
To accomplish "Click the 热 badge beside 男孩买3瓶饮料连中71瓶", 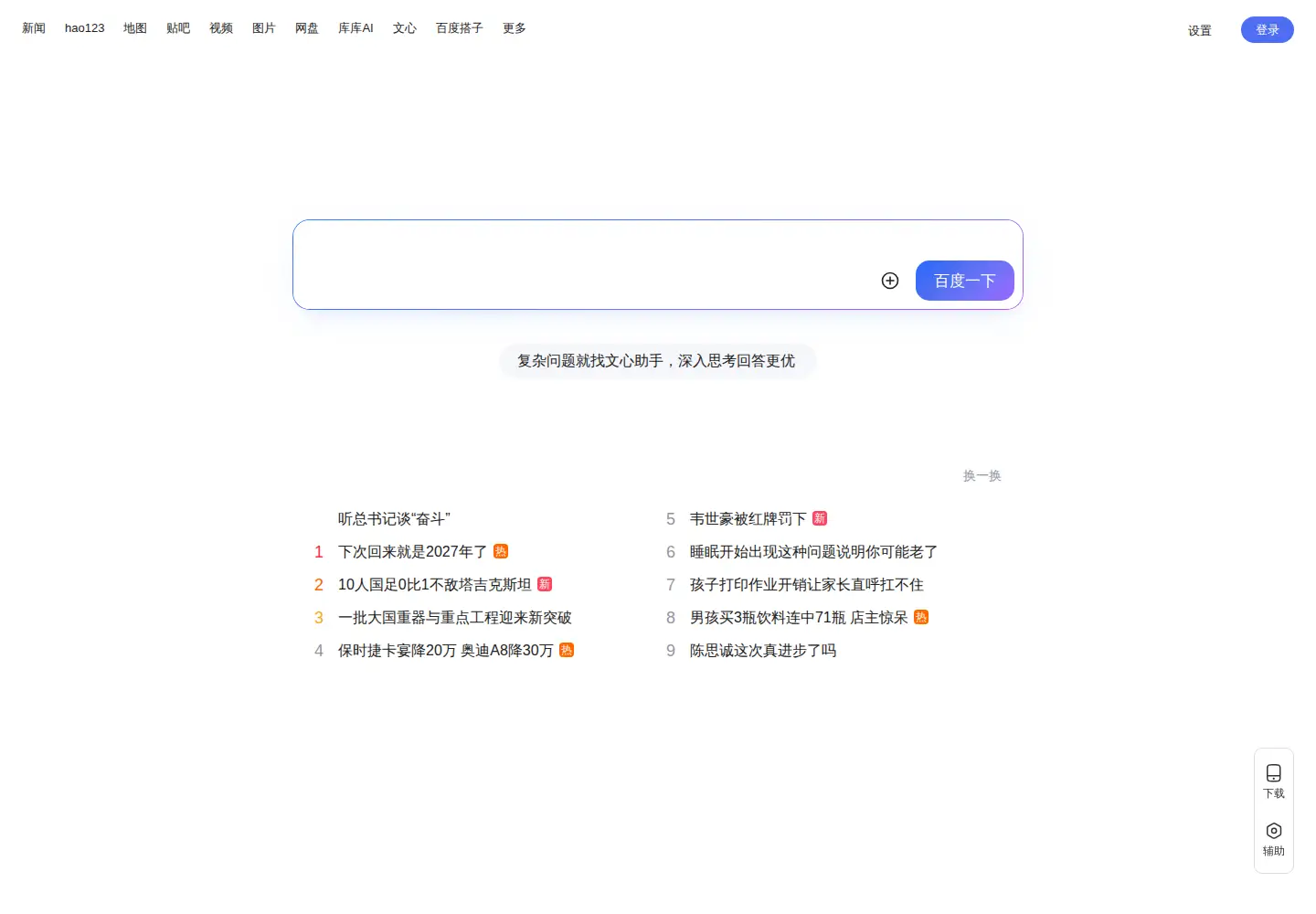I will [x=921, y=617].
